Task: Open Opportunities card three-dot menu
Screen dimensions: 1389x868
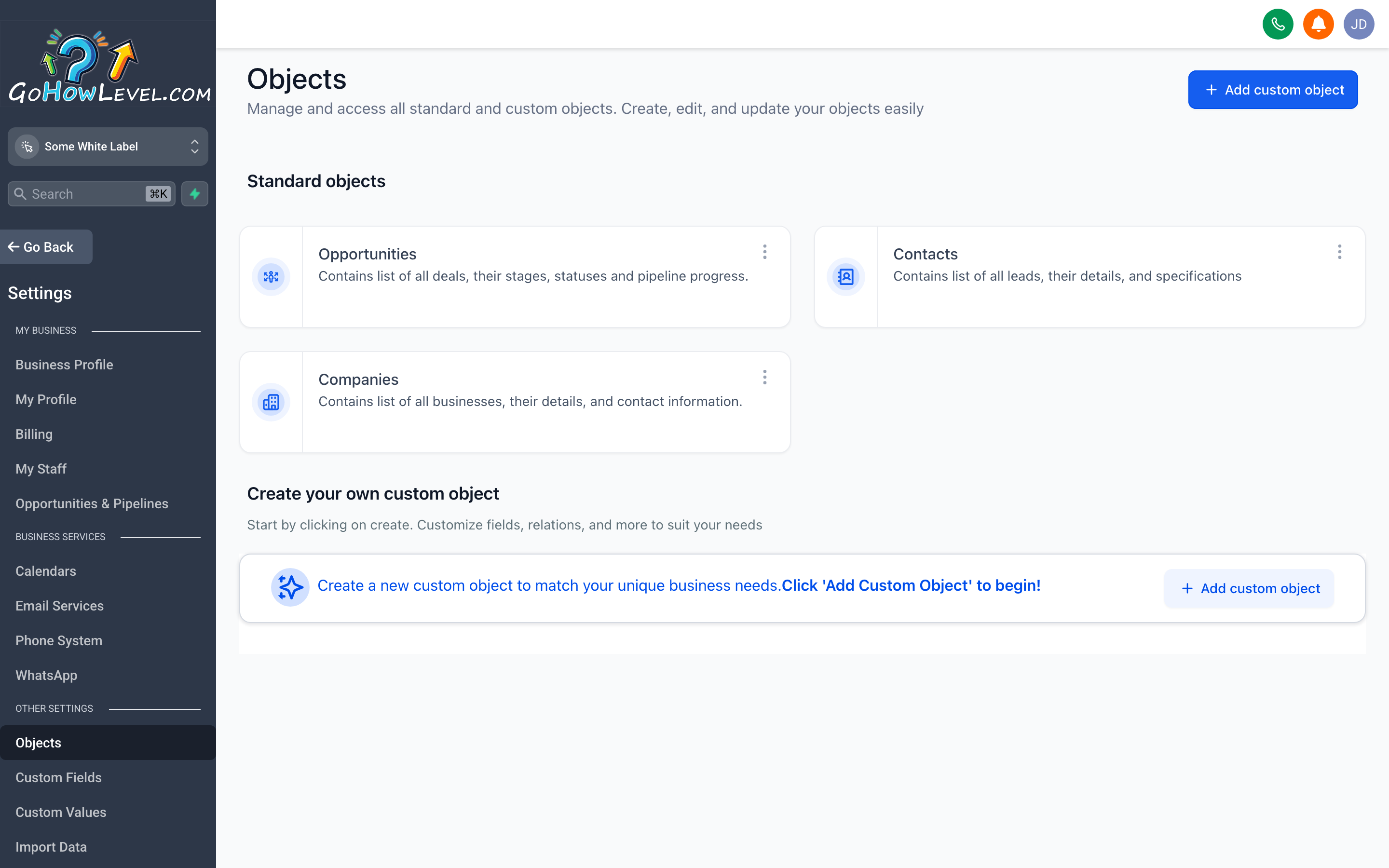Action: 764,252
